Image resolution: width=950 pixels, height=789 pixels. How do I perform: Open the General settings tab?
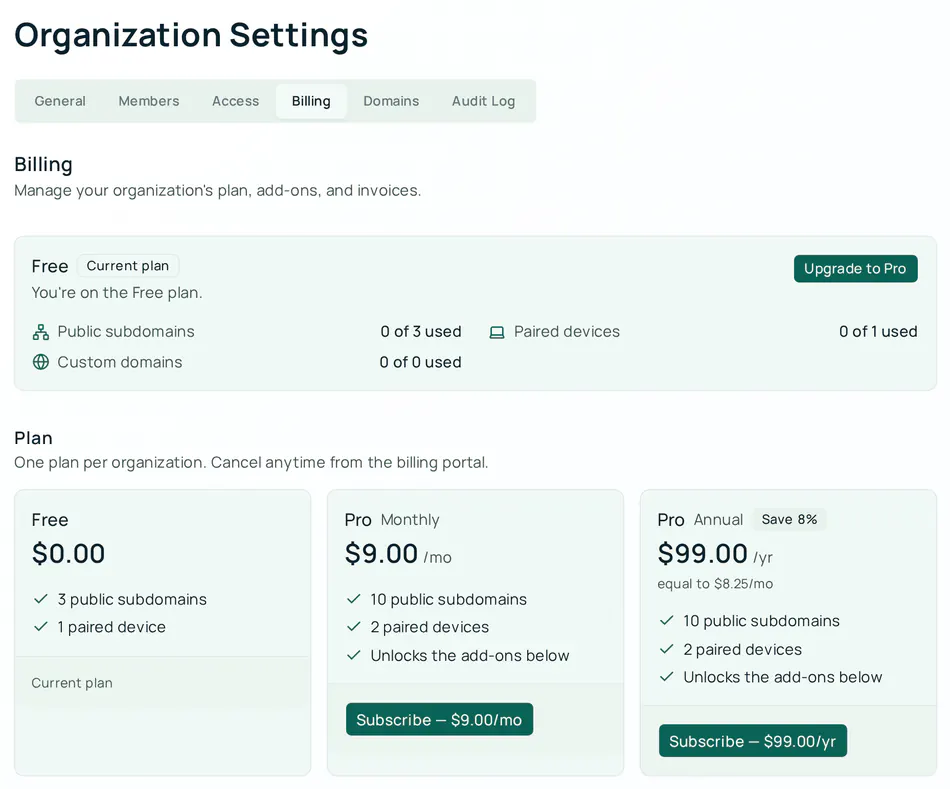[60, 101]
